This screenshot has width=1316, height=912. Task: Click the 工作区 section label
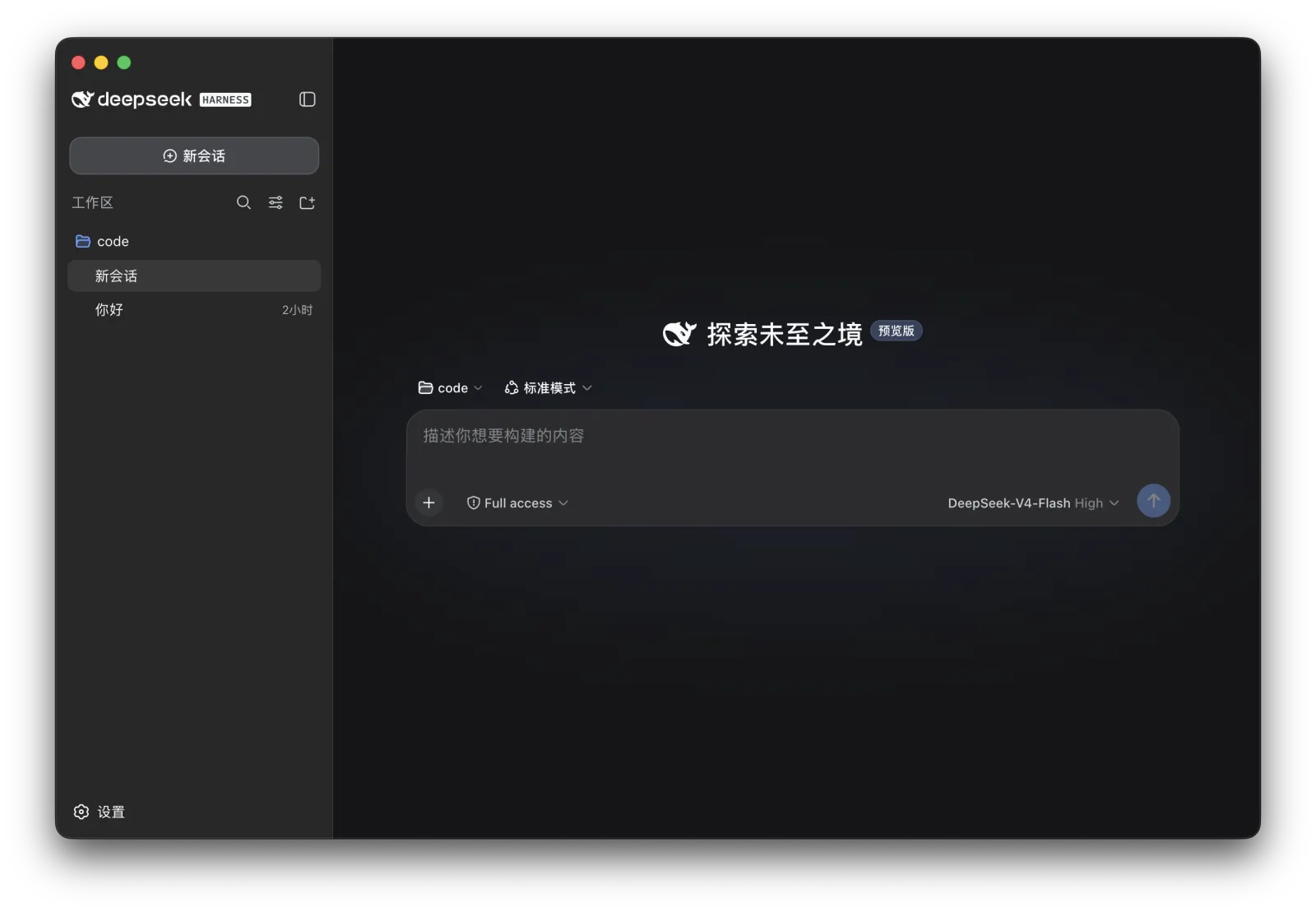[92, 202]
